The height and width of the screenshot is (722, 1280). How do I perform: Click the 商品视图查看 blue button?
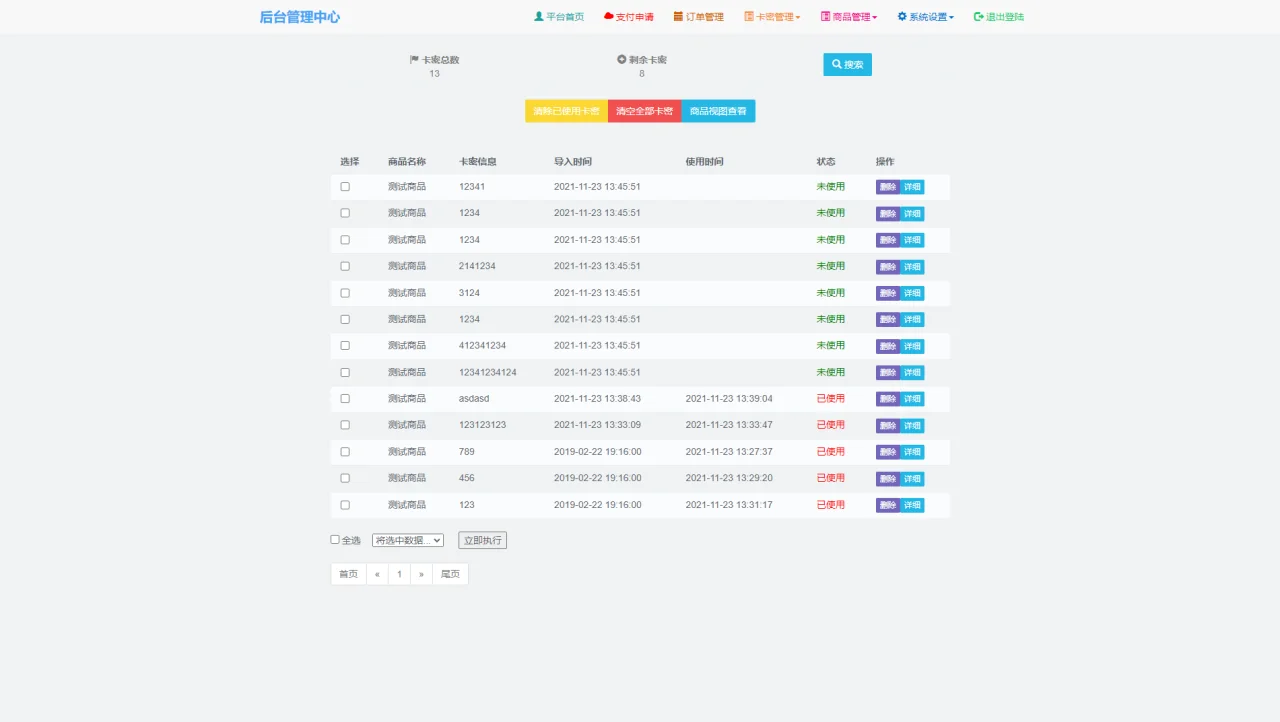point(718,111)
